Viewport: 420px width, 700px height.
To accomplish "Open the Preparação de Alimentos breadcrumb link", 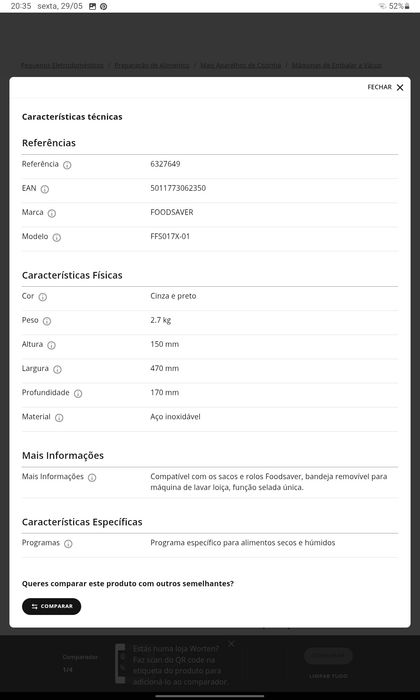I will coord(152,66).
